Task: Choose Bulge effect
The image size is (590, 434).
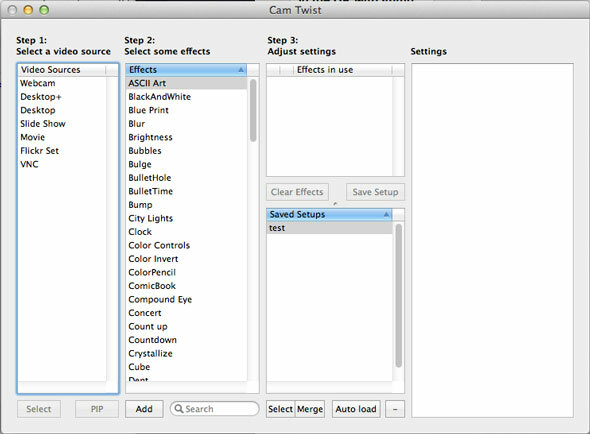Action: tap(186, 164)
